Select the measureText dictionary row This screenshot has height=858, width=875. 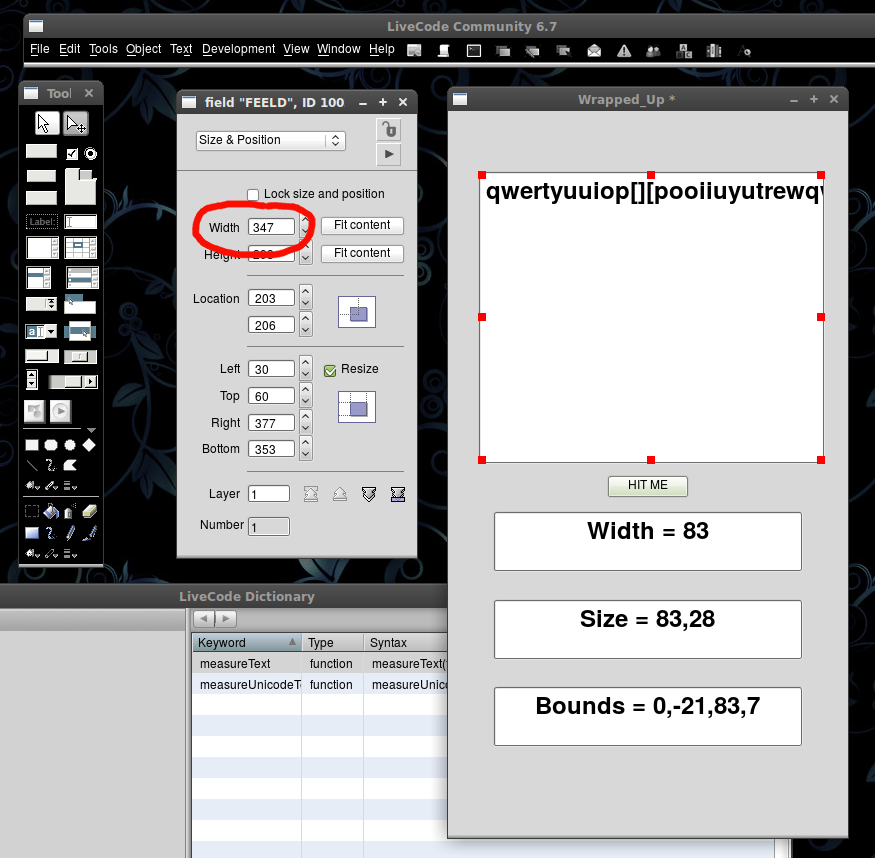(319, 663)
